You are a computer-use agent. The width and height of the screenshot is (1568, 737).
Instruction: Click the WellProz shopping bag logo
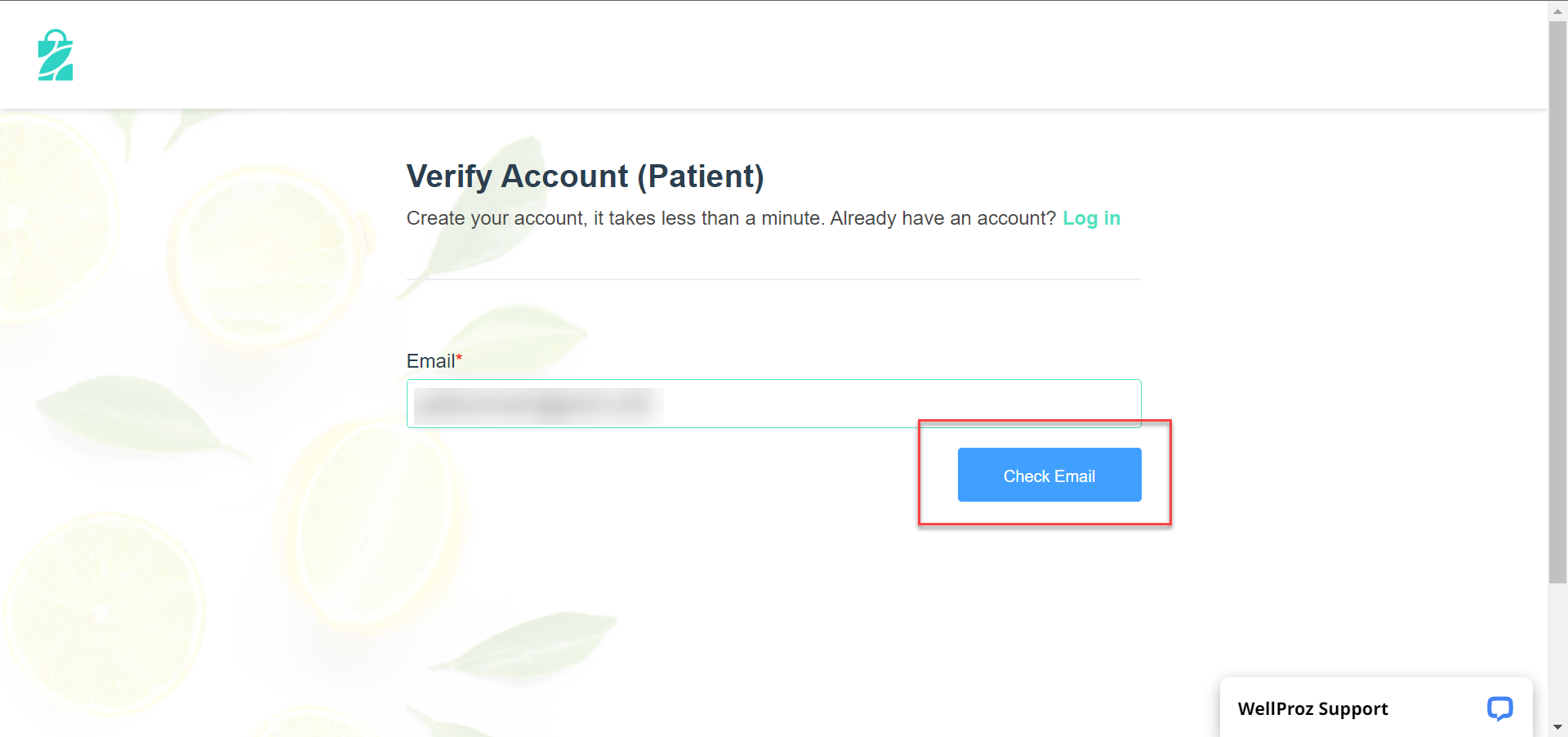coord(56,55)
